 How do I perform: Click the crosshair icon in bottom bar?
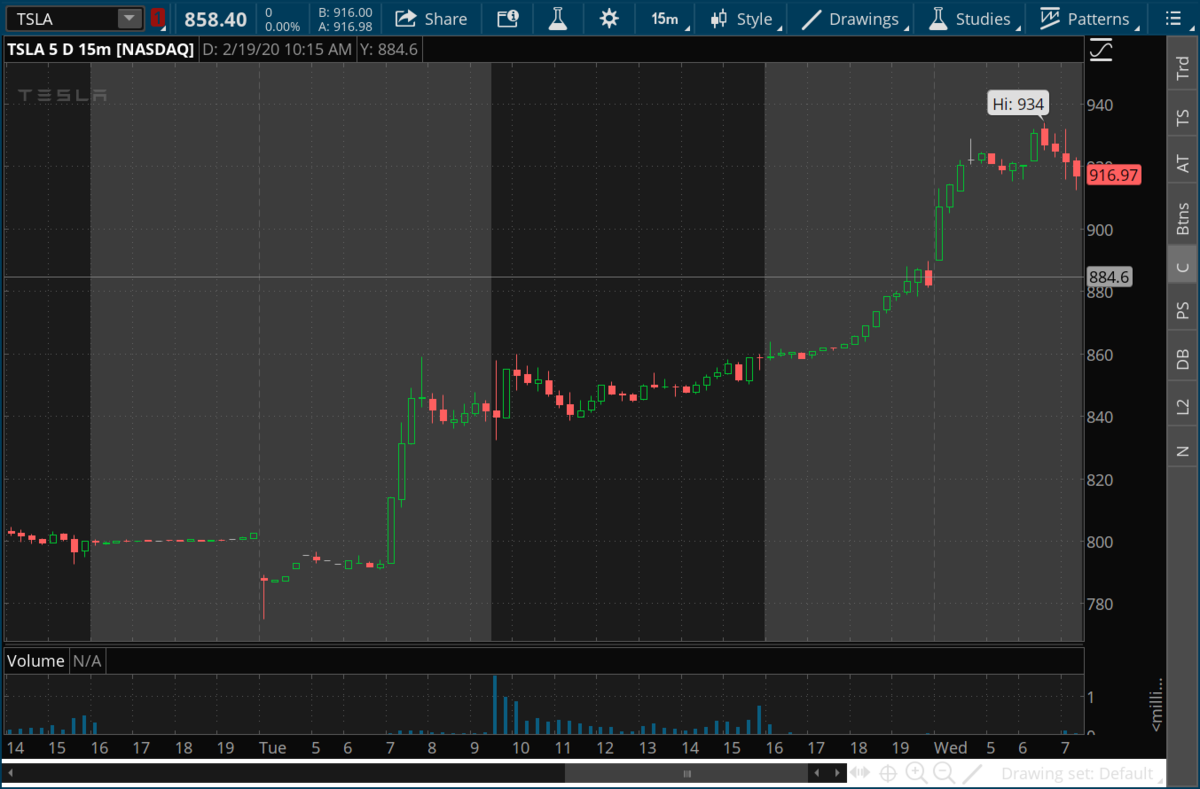[888, 773]
